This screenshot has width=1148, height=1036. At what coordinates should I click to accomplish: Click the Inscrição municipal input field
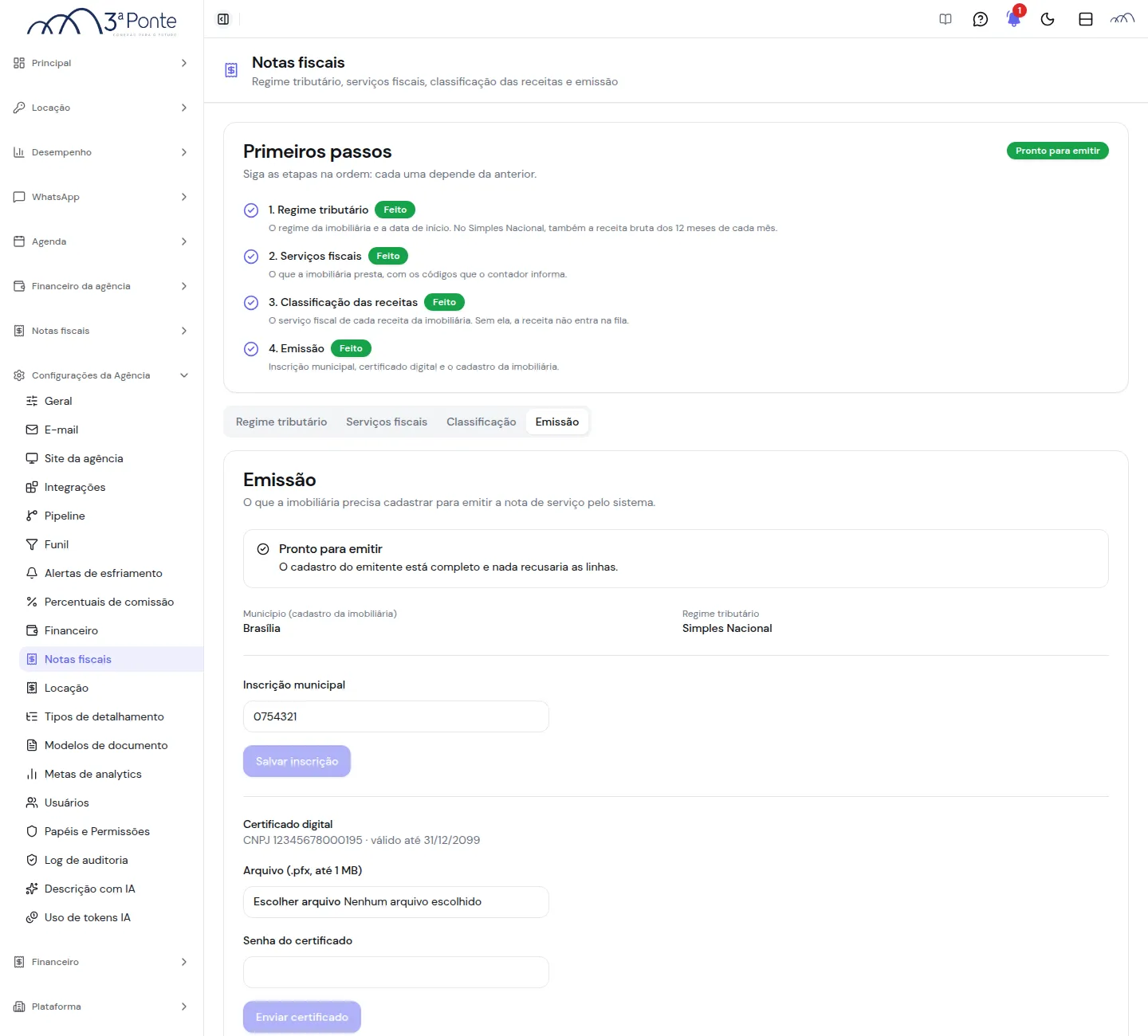tap(395, 716)
